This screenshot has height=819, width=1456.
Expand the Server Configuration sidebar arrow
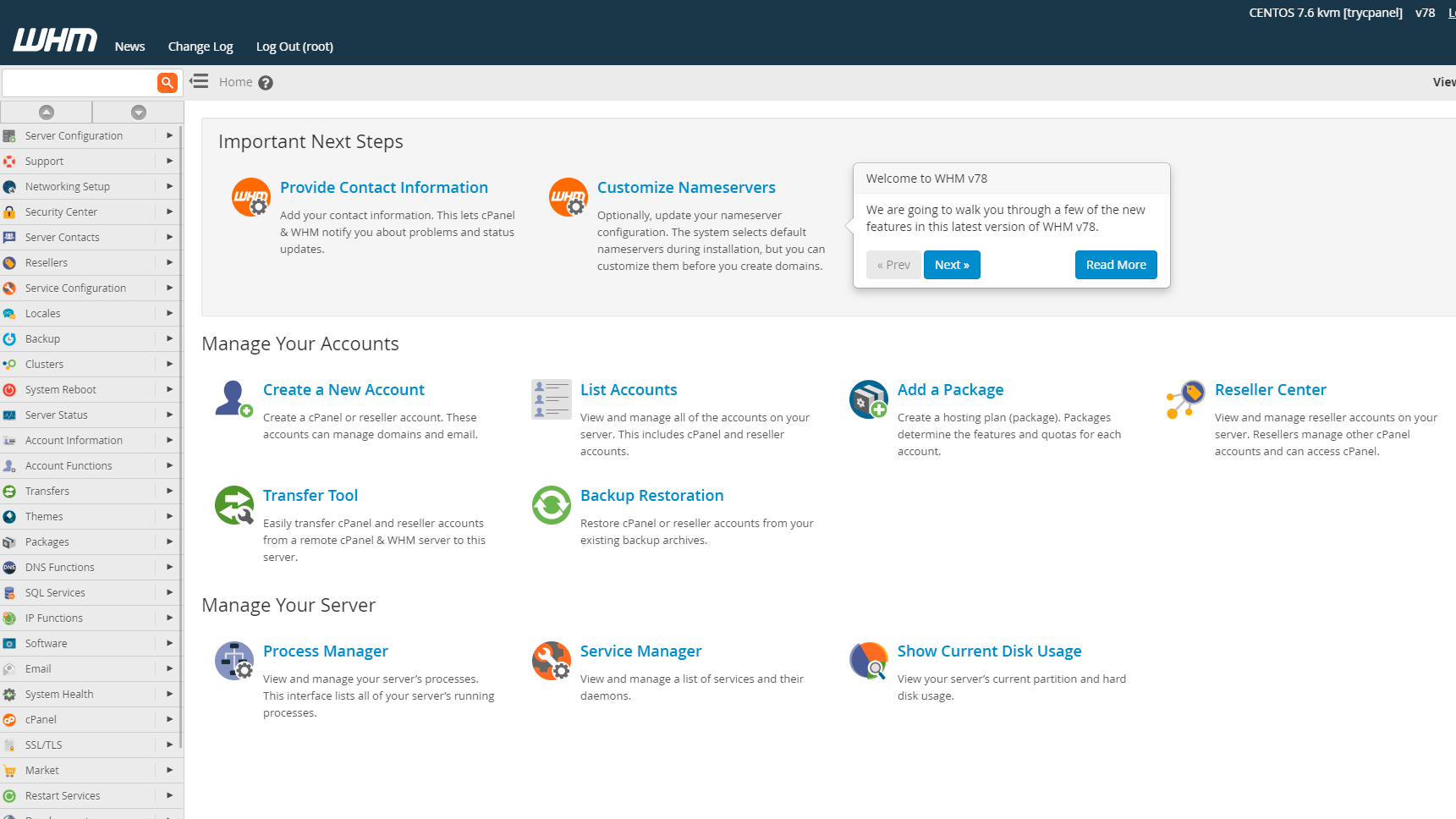169,135
